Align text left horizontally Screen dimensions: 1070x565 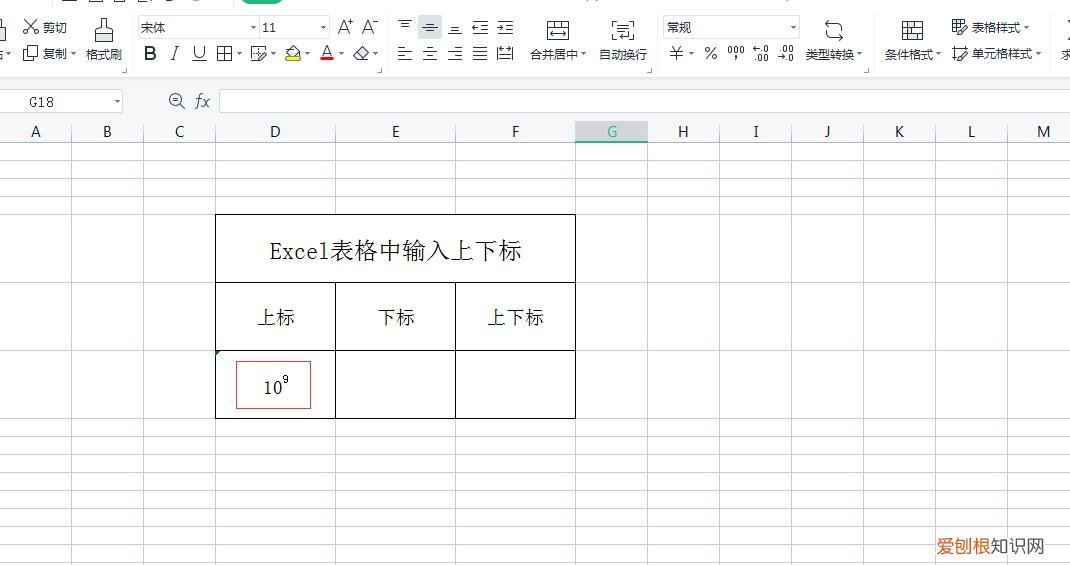click(x=405, y=53)
